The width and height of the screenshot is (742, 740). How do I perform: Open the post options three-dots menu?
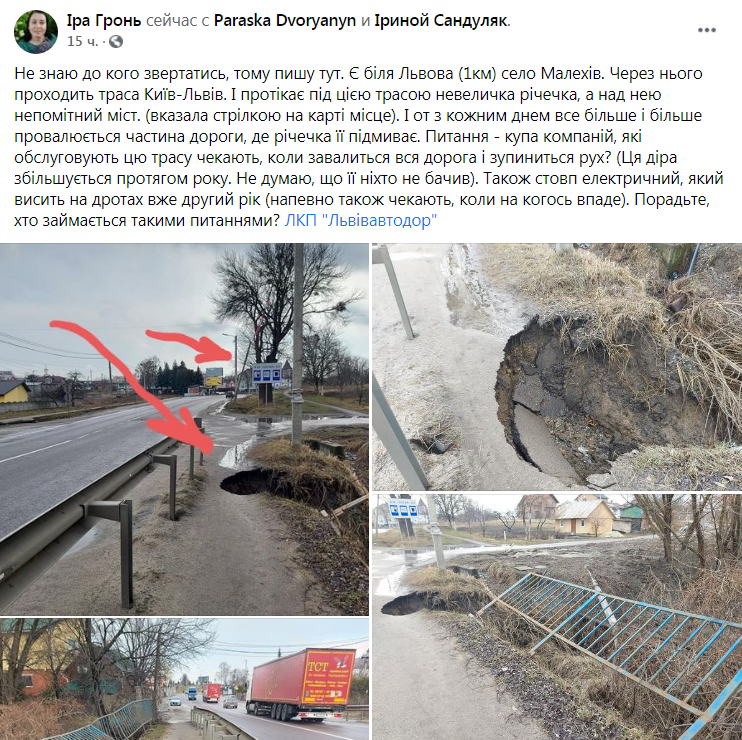[707, 30]
